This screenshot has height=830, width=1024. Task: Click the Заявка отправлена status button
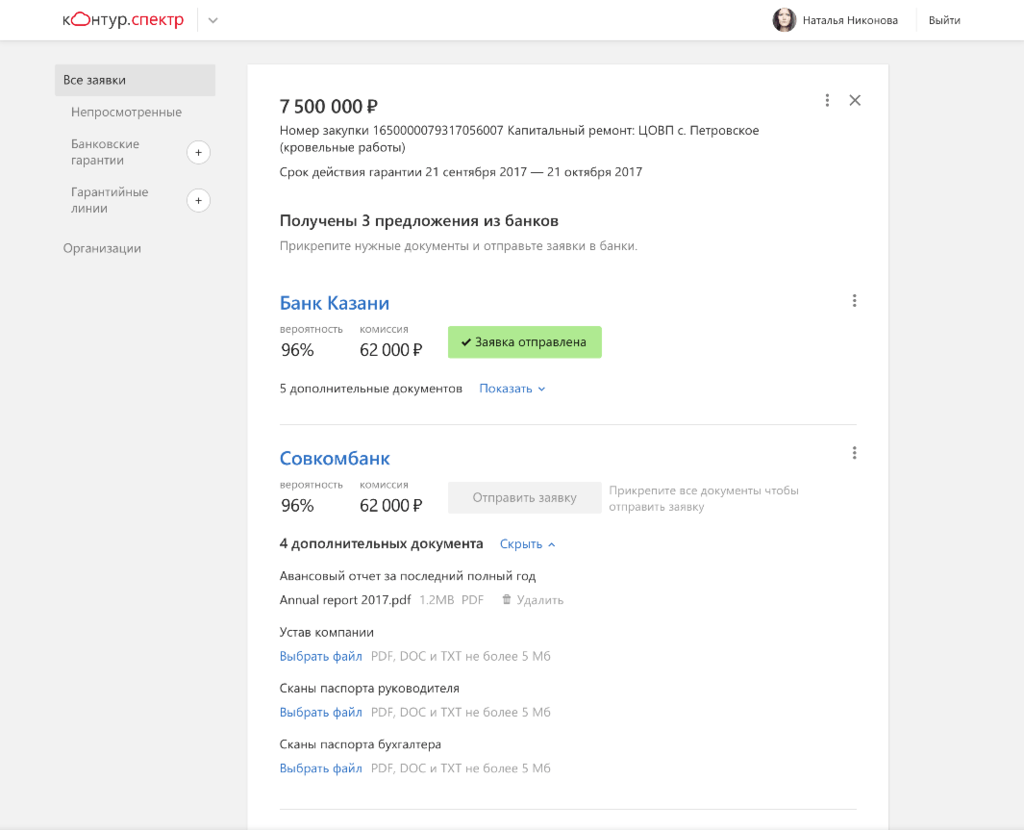point(524,342)
